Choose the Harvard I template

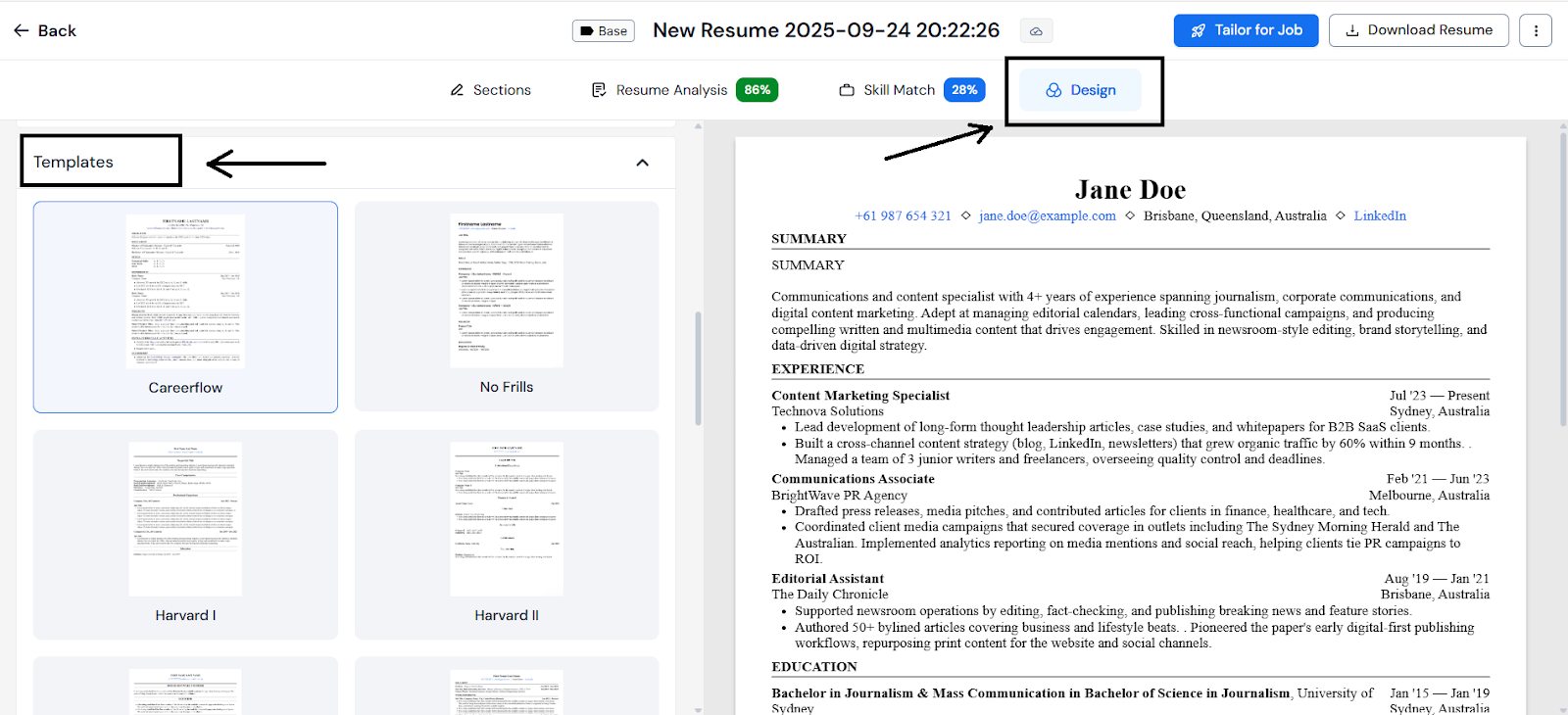[185, 535]
